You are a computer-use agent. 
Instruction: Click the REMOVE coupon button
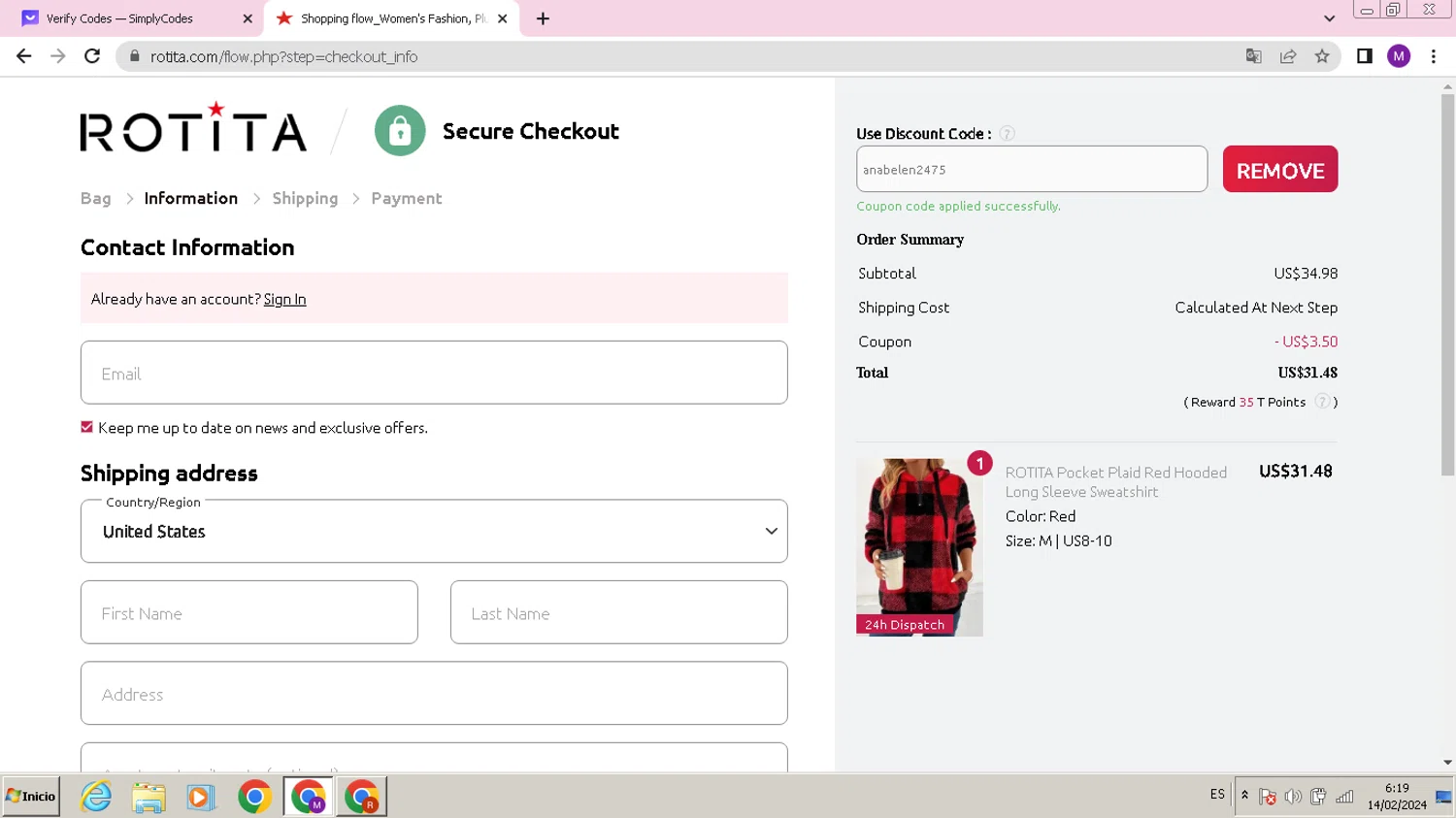[1280, 169]
